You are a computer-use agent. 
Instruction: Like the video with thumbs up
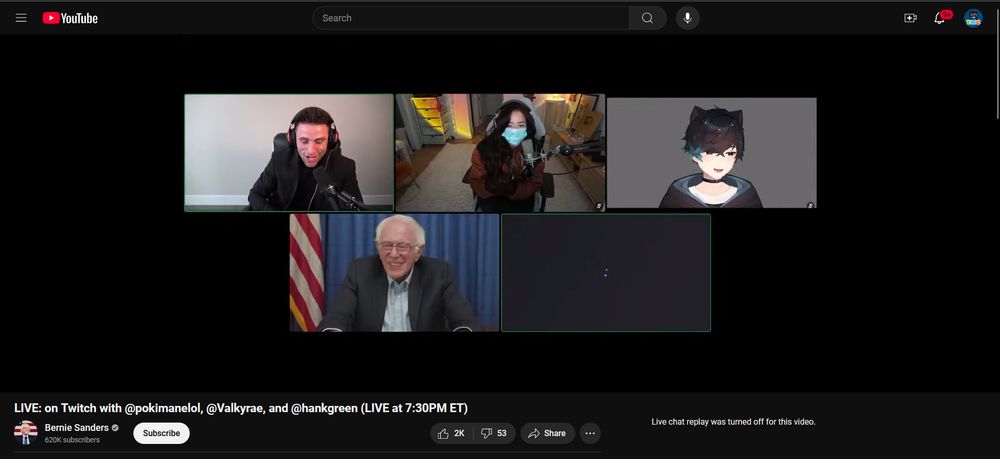[451, 434]
